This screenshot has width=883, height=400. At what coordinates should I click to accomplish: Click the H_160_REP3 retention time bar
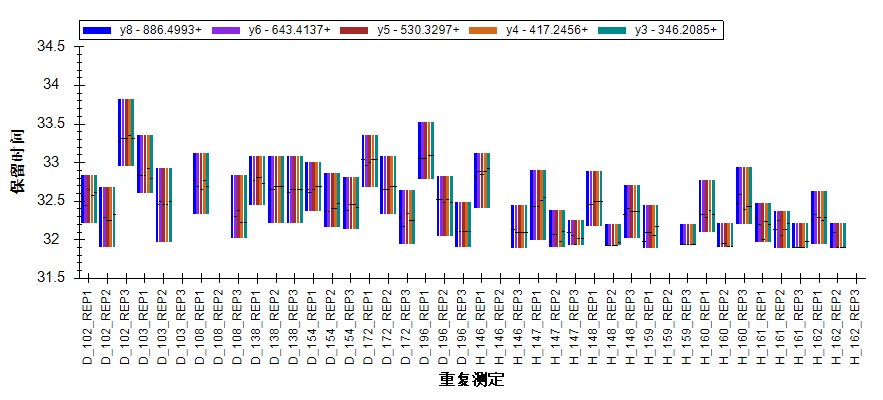[744, 195]
